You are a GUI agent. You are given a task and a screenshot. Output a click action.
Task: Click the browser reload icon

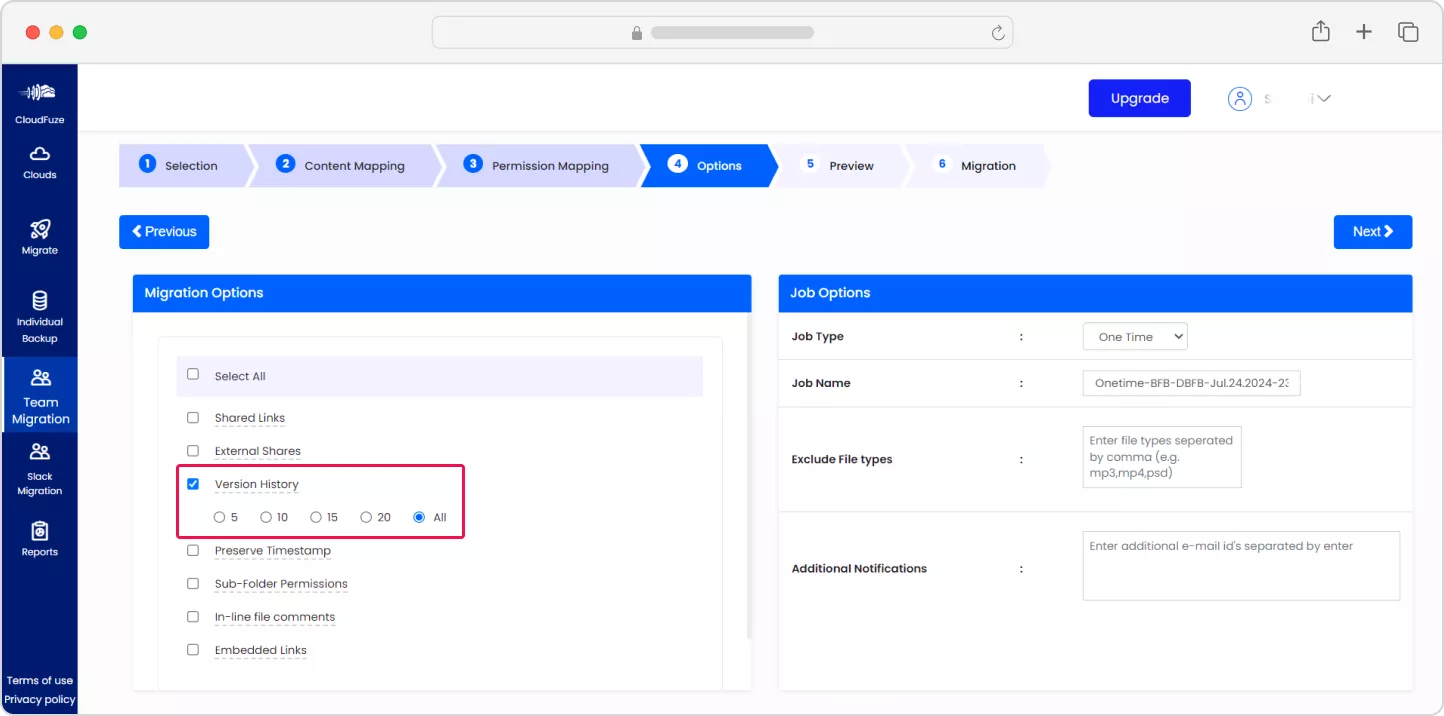click(997, 33)
